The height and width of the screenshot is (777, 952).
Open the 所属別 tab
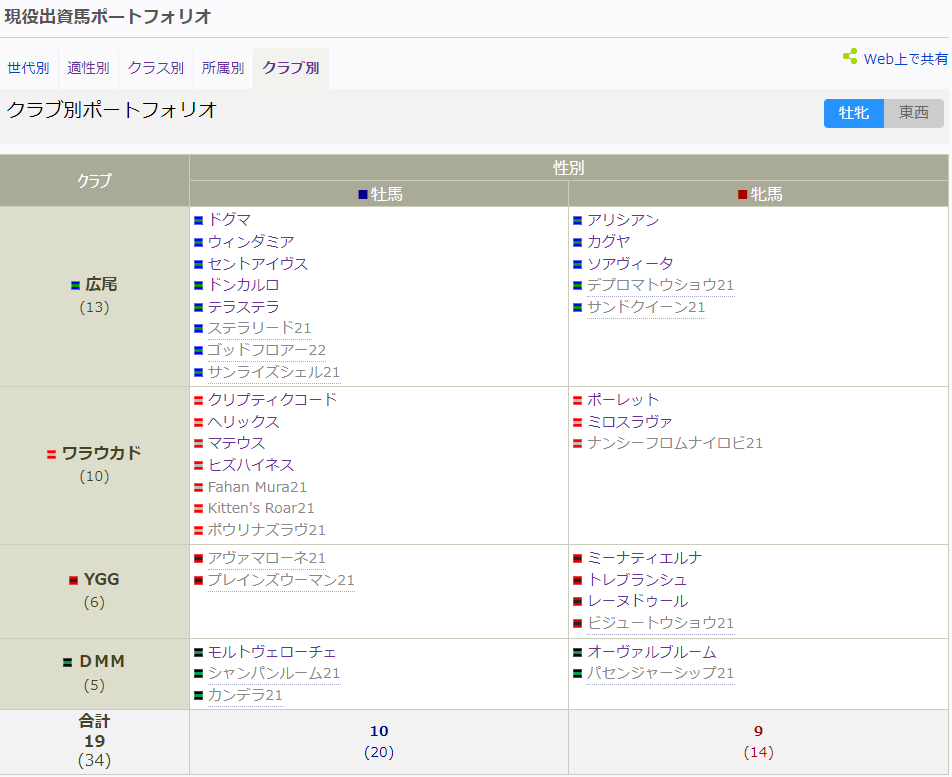pos(222,67)
